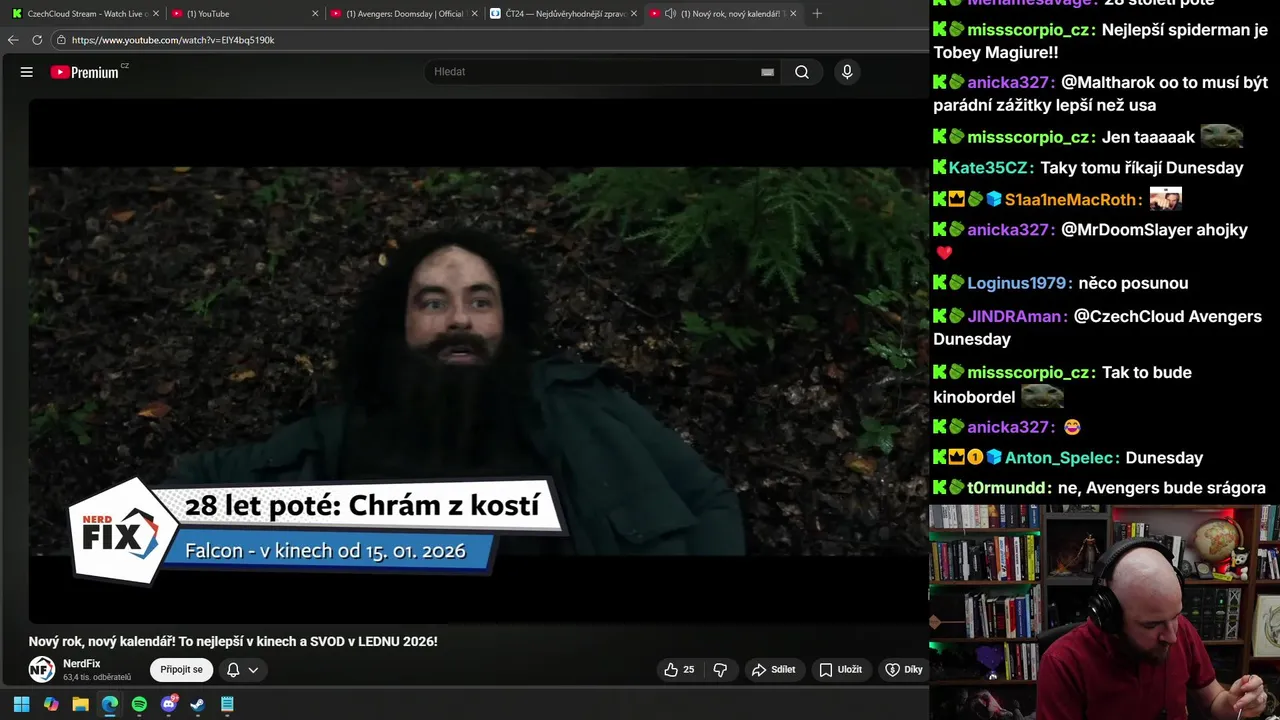Open NerdFix channel avatar
The height and width of the screenshot is (720, 1280).
pos(41,669)
